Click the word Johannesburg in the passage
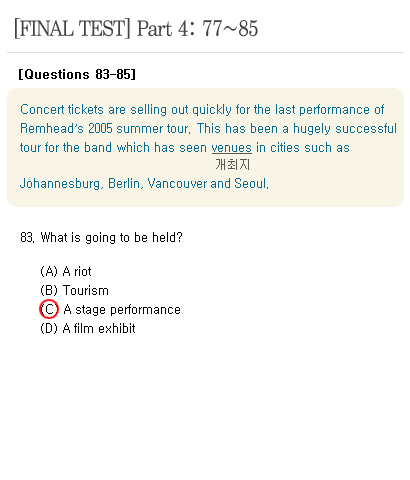Image resolution: width=410 pixels, height=480 pixels. pos(62,184)
